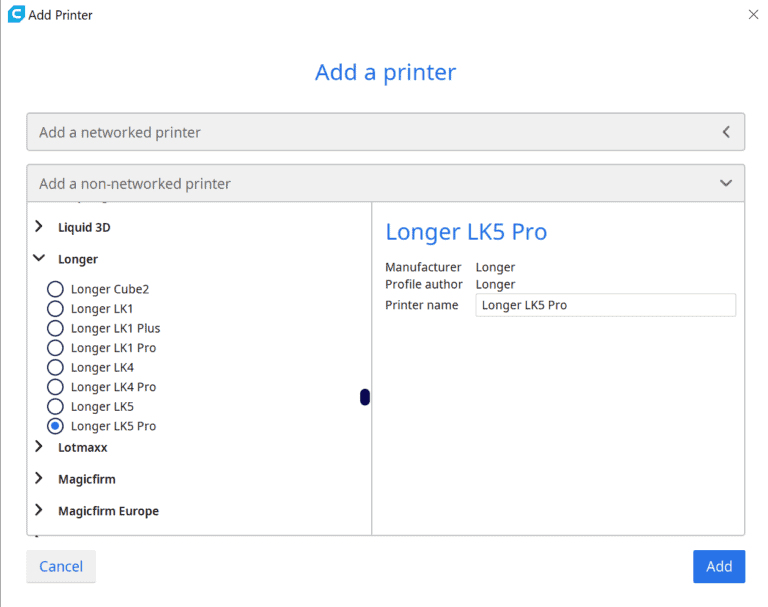Collapse the Add a non-networked printer section
The height and width of the screenshot is (607, 768).
point(385,183)
